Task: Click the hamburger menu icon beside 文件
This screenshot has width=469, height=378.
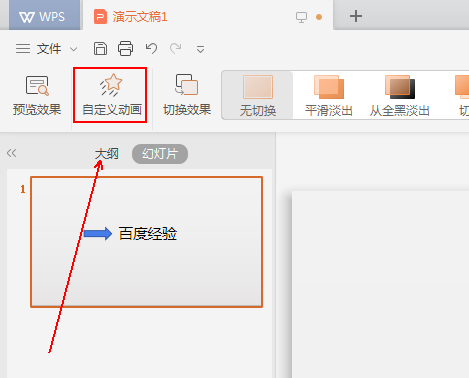Action: coord(23,49)
